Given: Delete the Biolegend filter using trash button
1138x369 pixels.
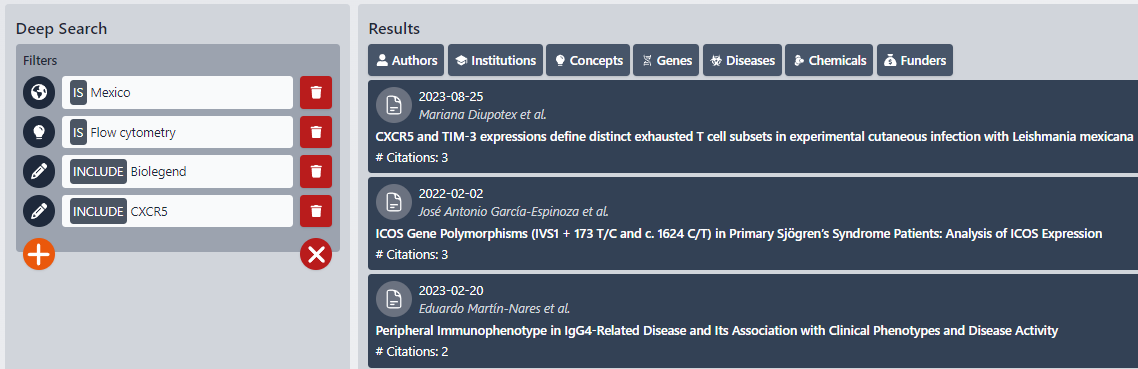Looking at the screenshot, I should coord(316,171).
